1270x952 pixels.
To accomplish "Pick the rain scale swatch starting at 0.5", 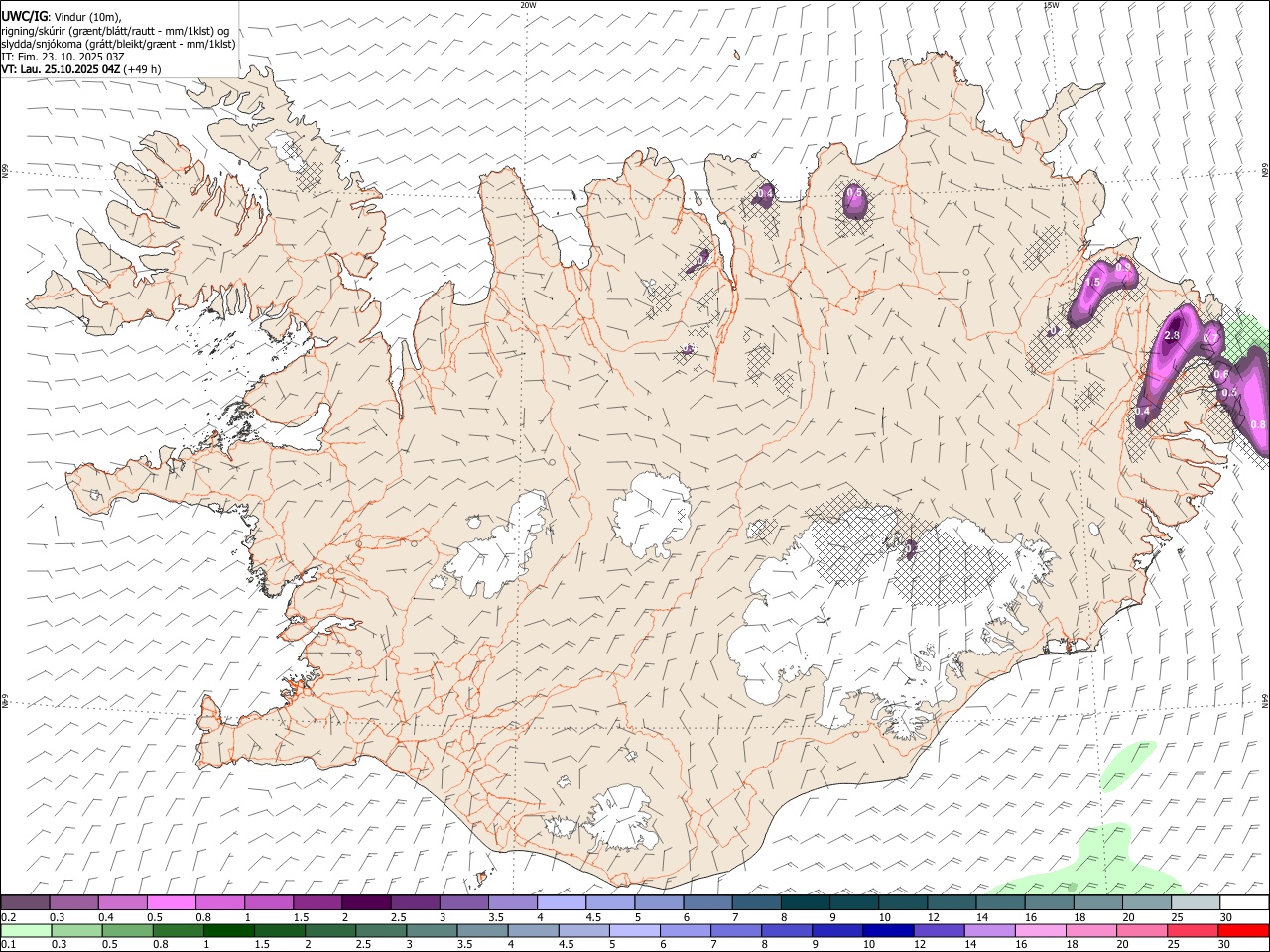I will pos(127,930).
